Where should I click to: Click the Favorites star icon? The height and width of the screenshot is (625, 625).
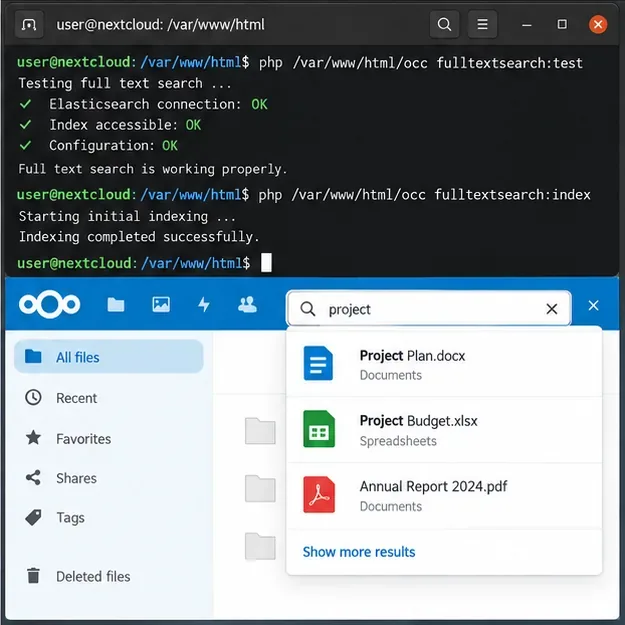tap(33, 438)
